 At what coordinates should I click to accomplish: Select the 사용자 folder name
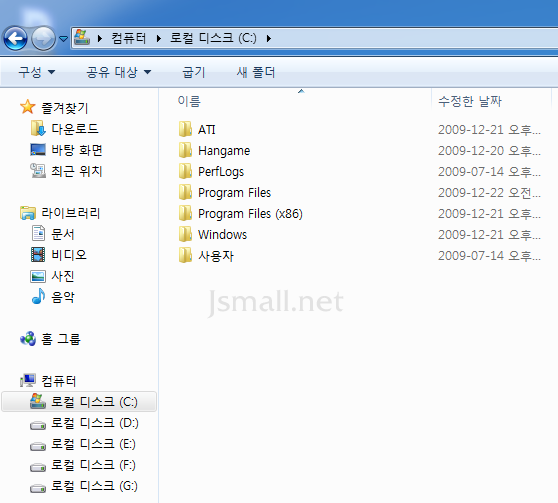[x=216, y=256]
